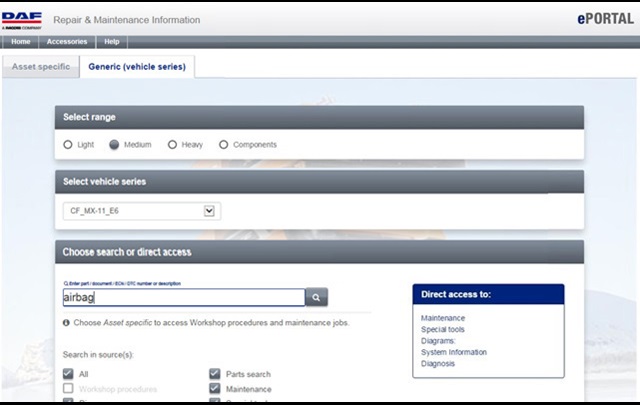Uncheck the Maintenance source checkbox
Screen dimensions: 640x405
214,389
